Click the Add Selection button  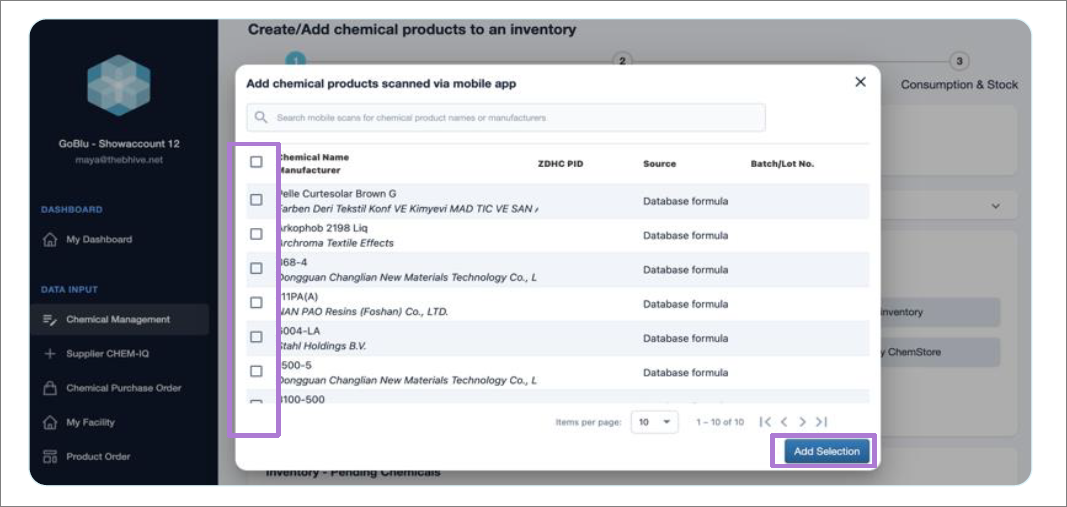click(x=826, y=452)
